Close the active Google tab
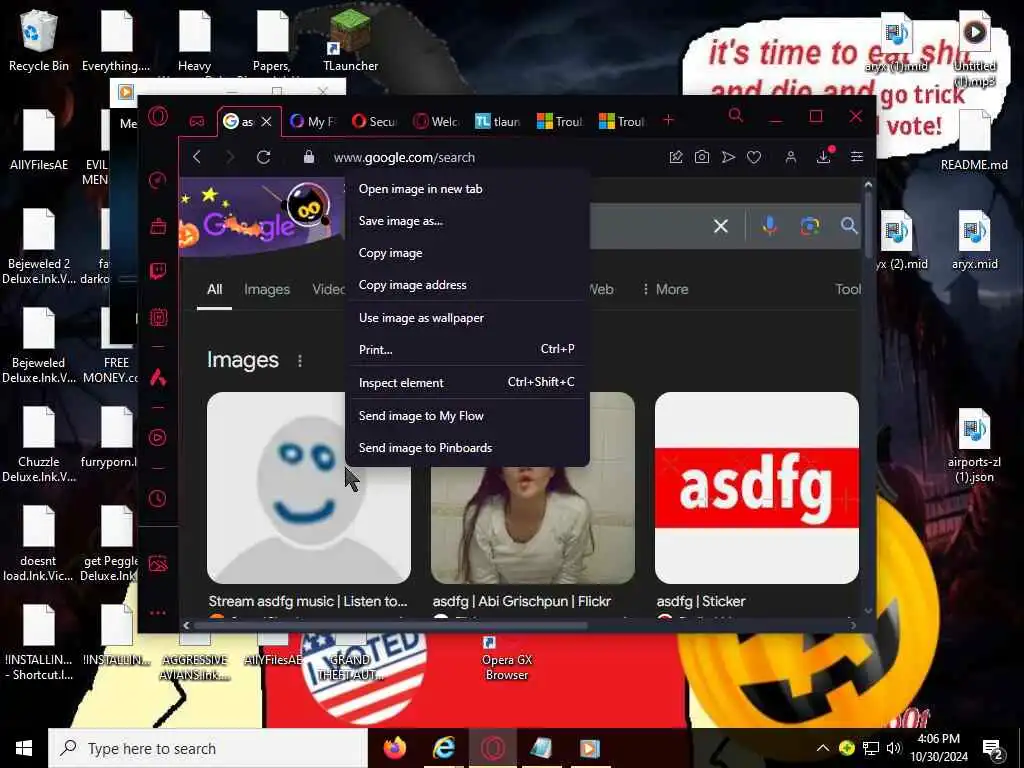This screenshot has height=768, width=1024. pyautogui.click(x=266, y=121)
